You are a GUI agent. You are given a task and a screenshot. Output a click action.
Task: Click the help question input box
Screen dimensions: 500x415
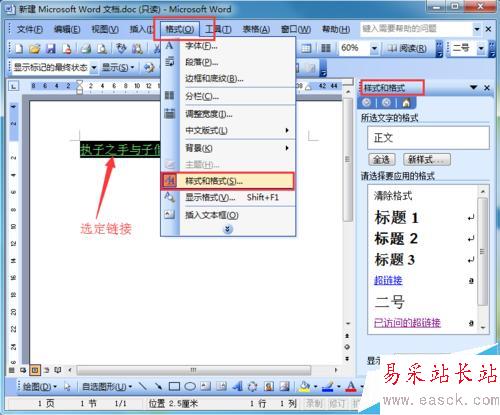tap(416, 29)
